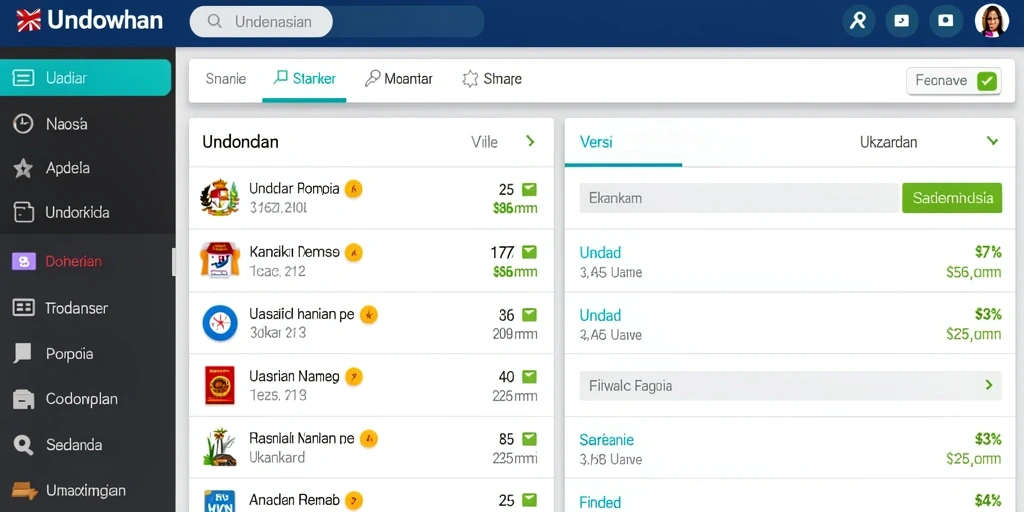The width and height of the screenshot is (1024, 512).
Task: Open the first Undad link with $7%
Action: pos(600,252)
